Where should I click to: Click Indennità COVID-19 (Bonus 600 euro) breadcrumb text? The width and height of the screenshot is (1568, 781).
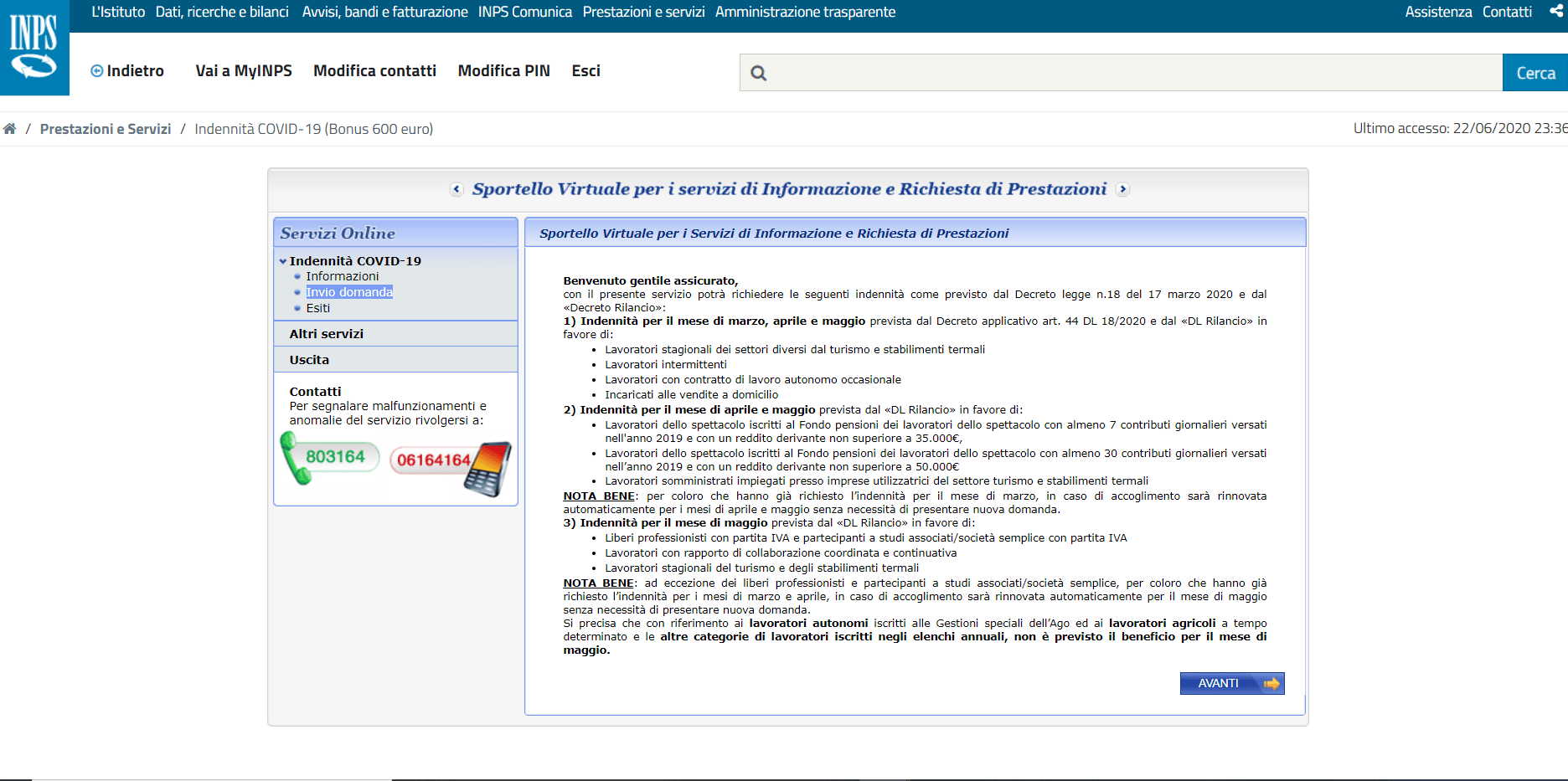pyautogui.click(x=314, y=129)
